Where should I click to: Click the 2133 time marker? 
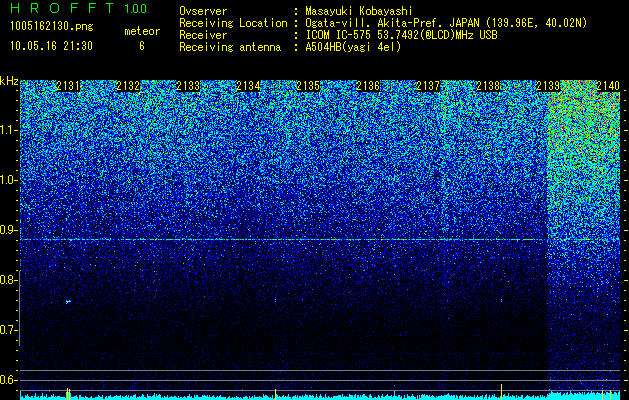188,86
